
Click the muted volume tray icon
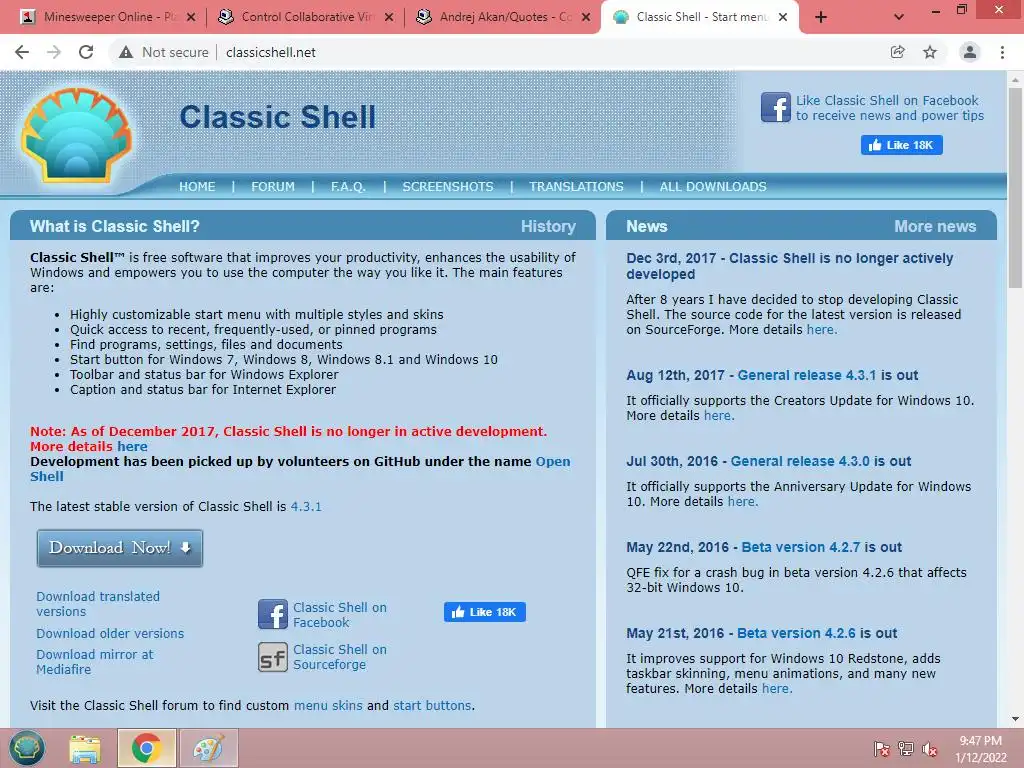click(x=930, y=749)
